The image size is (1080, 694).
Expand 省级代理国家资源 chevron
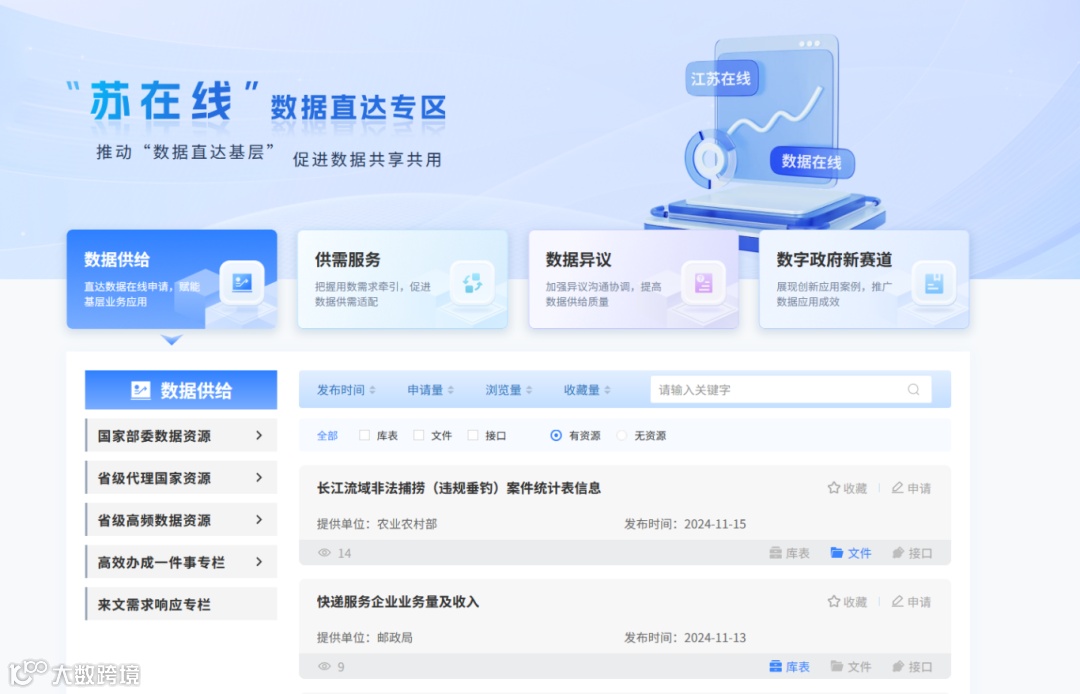pyautogui.click(x=259, y=478)
